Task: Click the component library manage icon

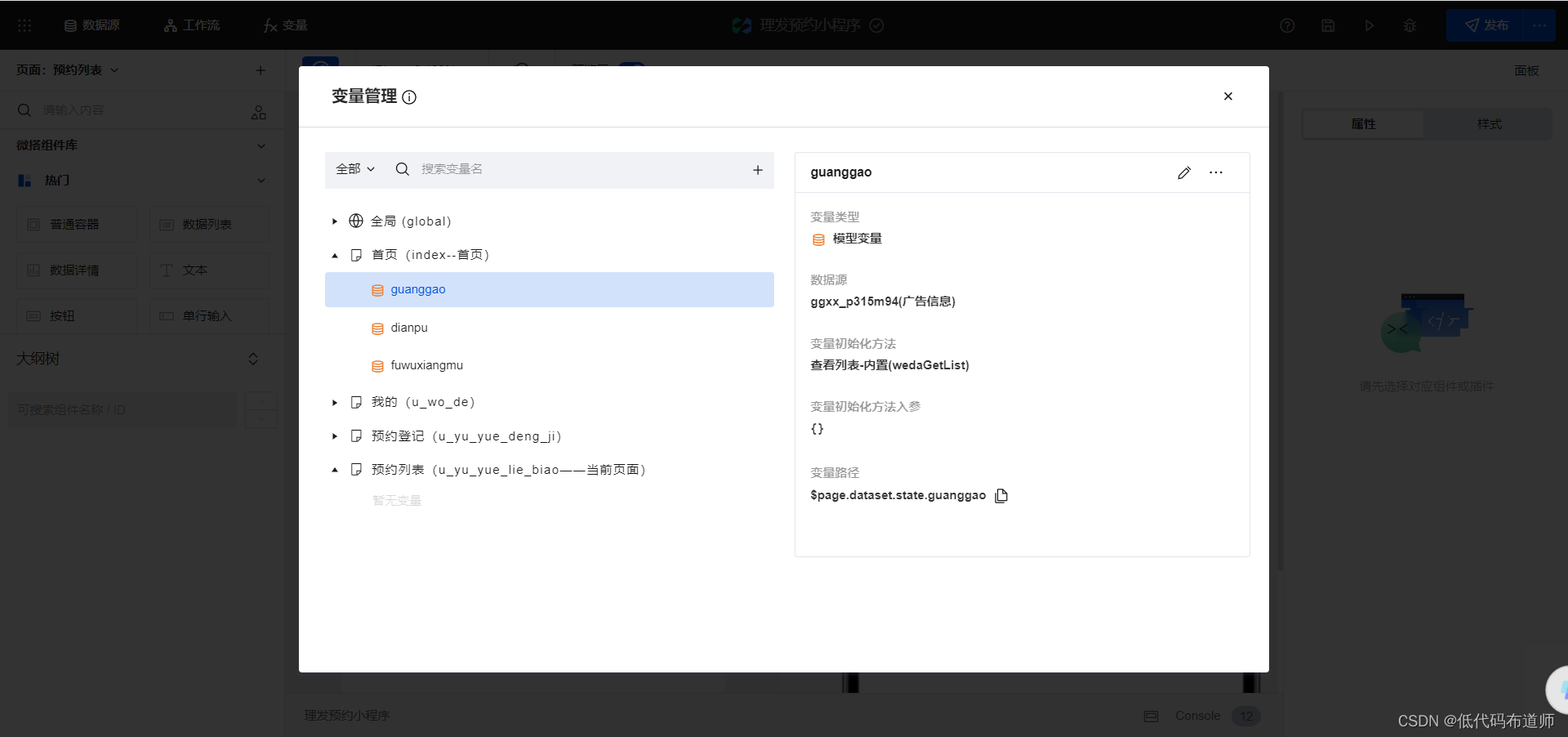Action: click(259, 112)
